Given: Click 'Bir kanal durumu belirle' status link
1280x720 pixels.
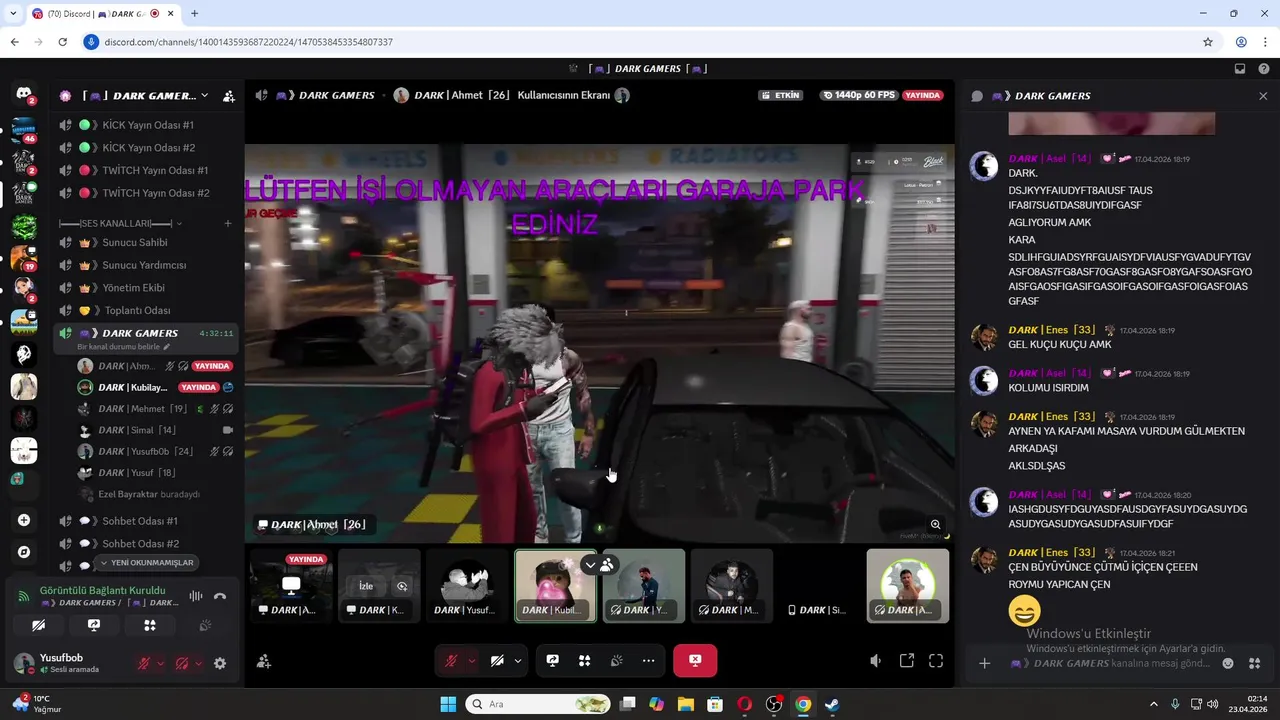Looking at the screenshot, I should click(123, 347).
